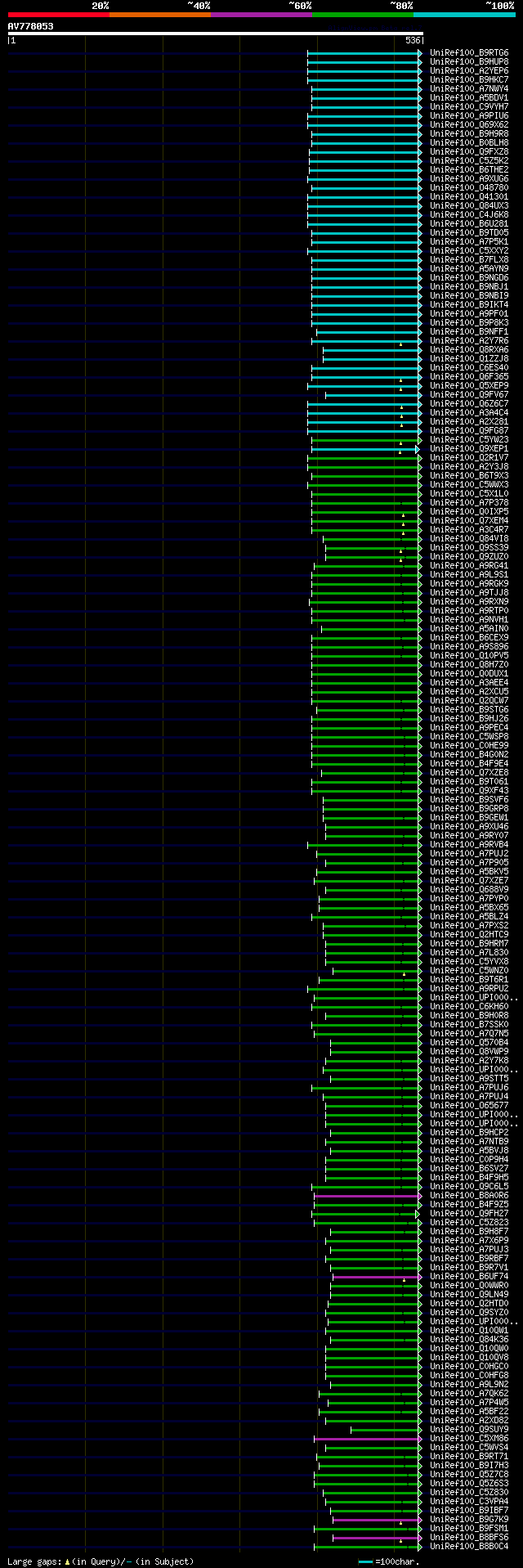
Task: Click the UniRef100_B6T9X3 label
Action: pyautogui.click(x=469, y=476)
